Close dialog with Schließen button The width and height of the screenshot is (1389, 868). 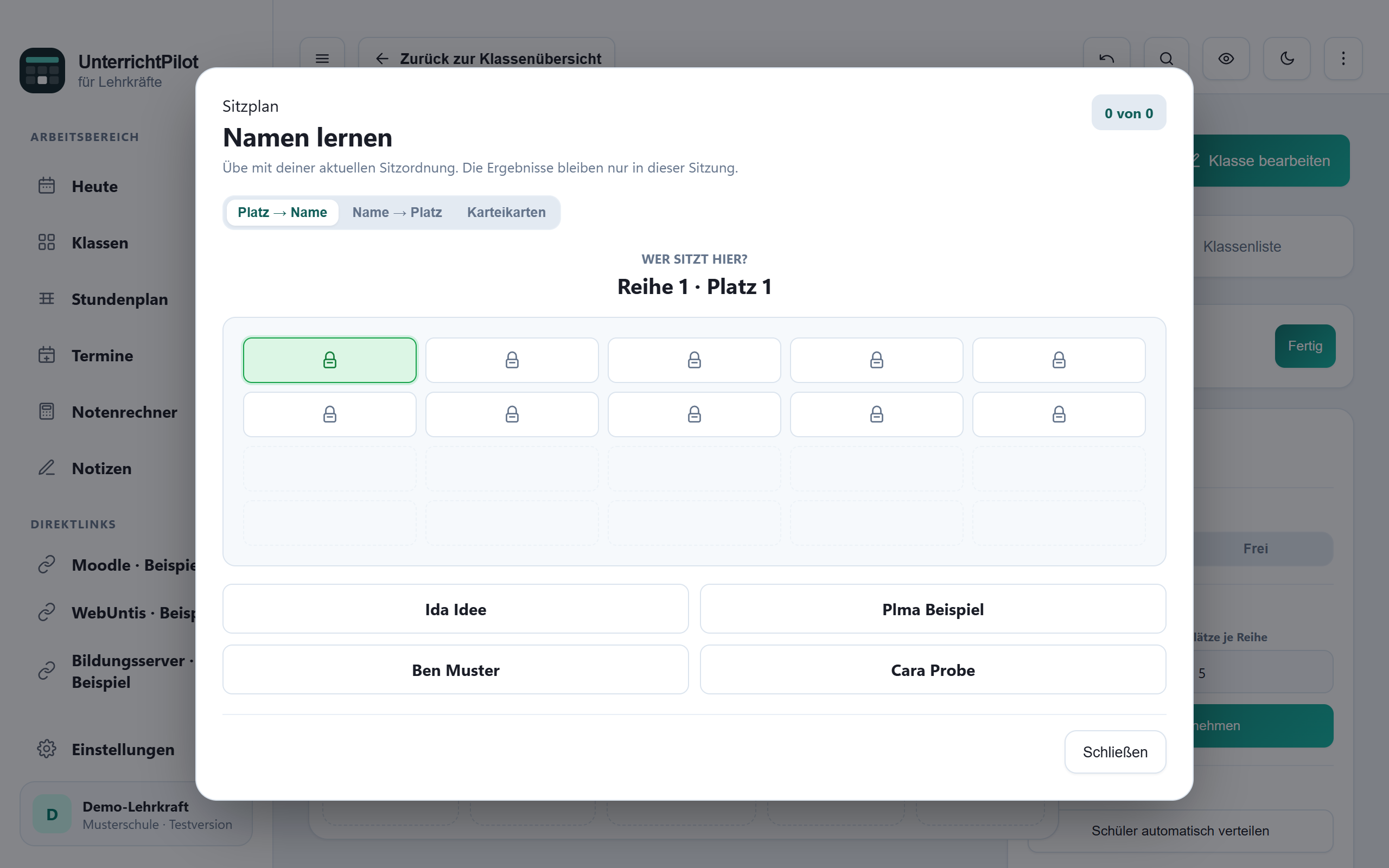point(1114,752)
